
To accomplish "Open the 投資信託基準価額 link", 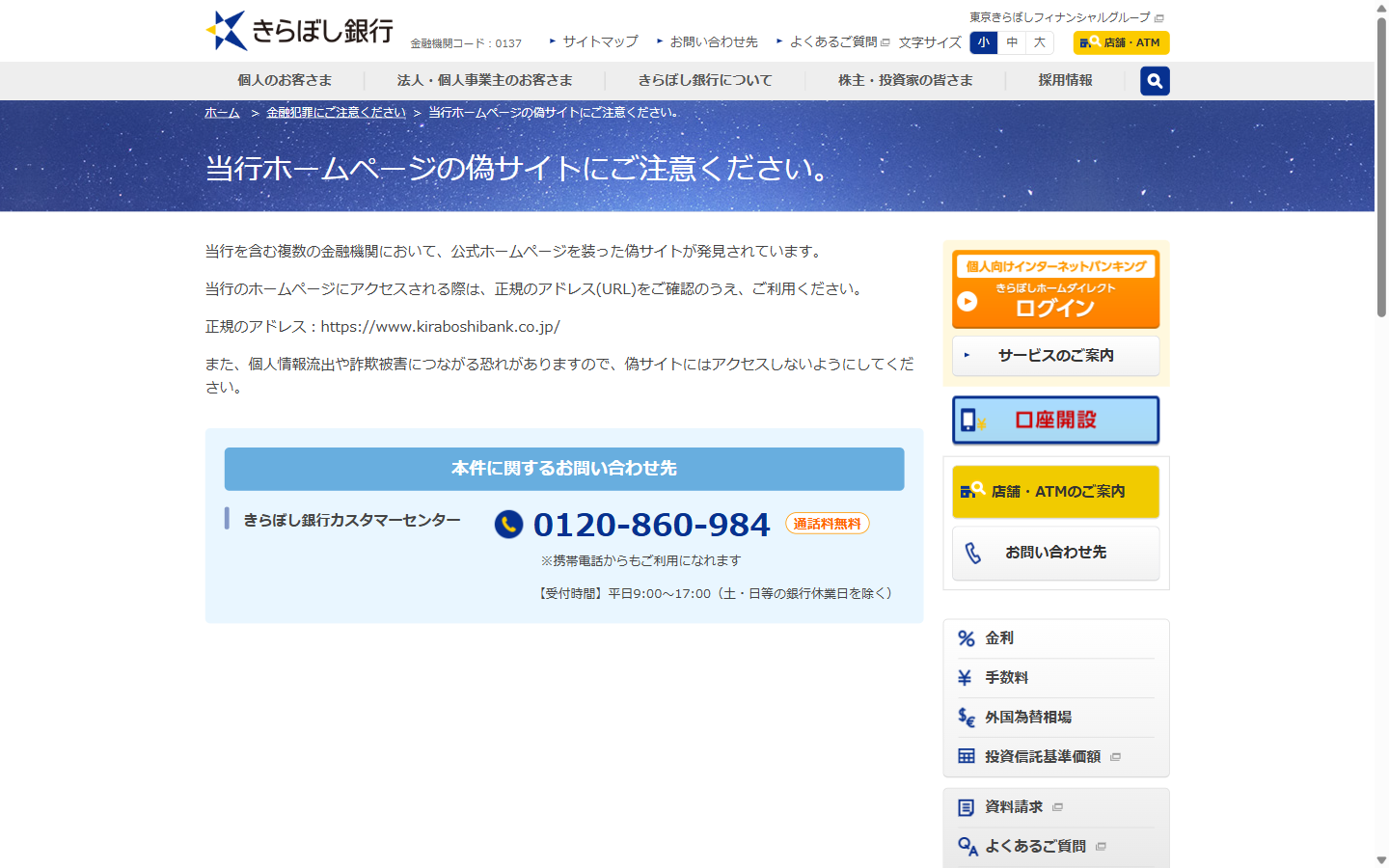I will coord(1043,757).
